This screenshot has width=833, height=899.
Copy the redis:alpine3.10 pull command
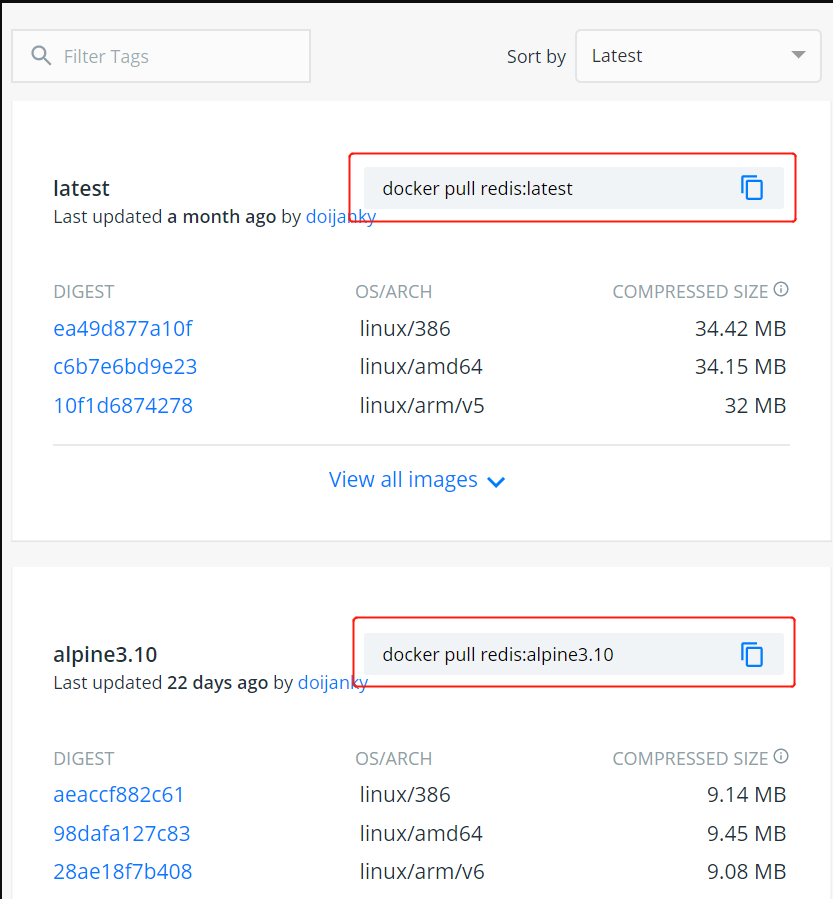click(752, 655)
